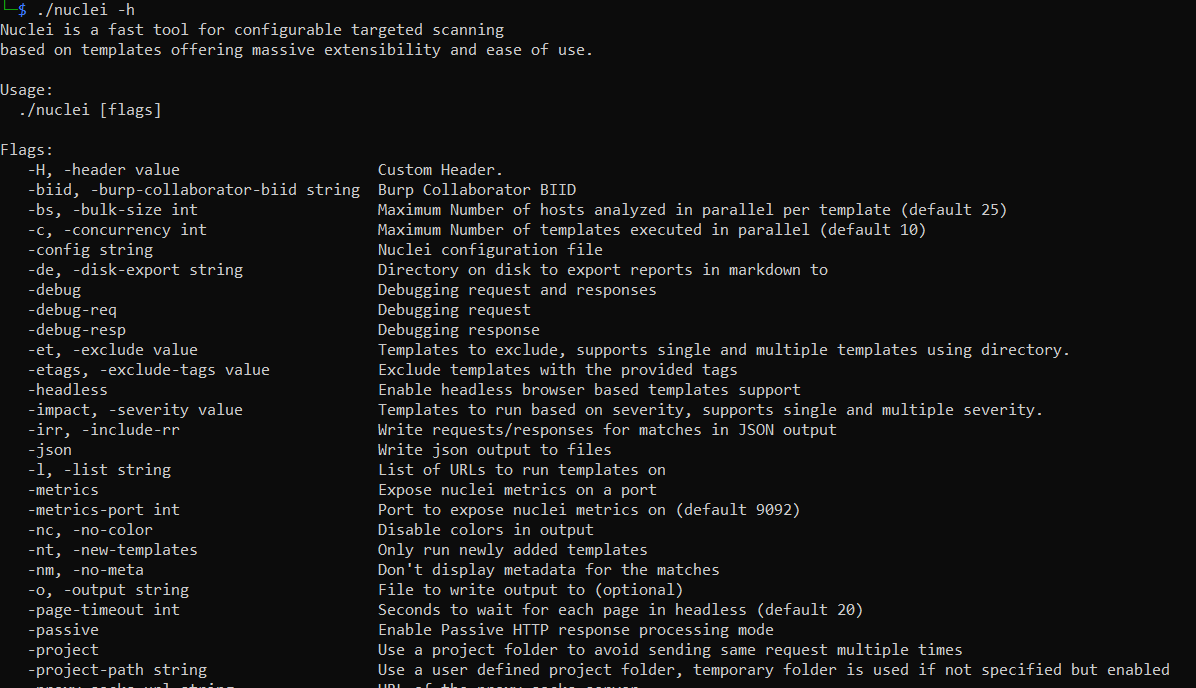Click the -passive flag entry
The image size is (1196, 688).
click(63, 630)
